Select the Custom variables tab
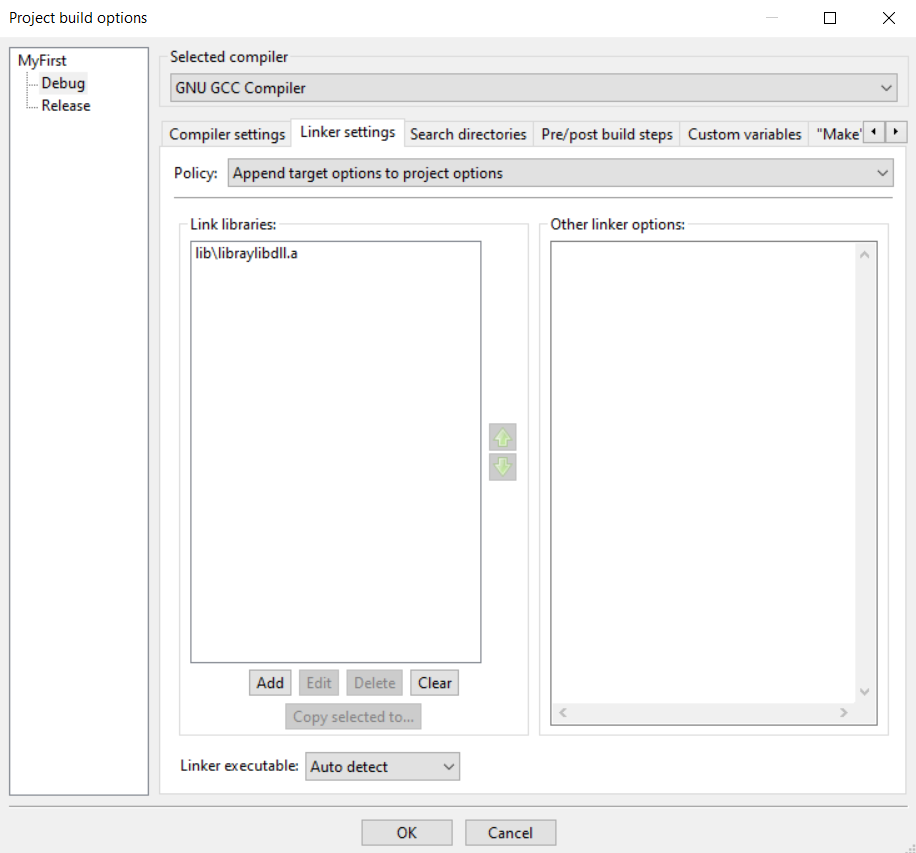 [744, 134]
